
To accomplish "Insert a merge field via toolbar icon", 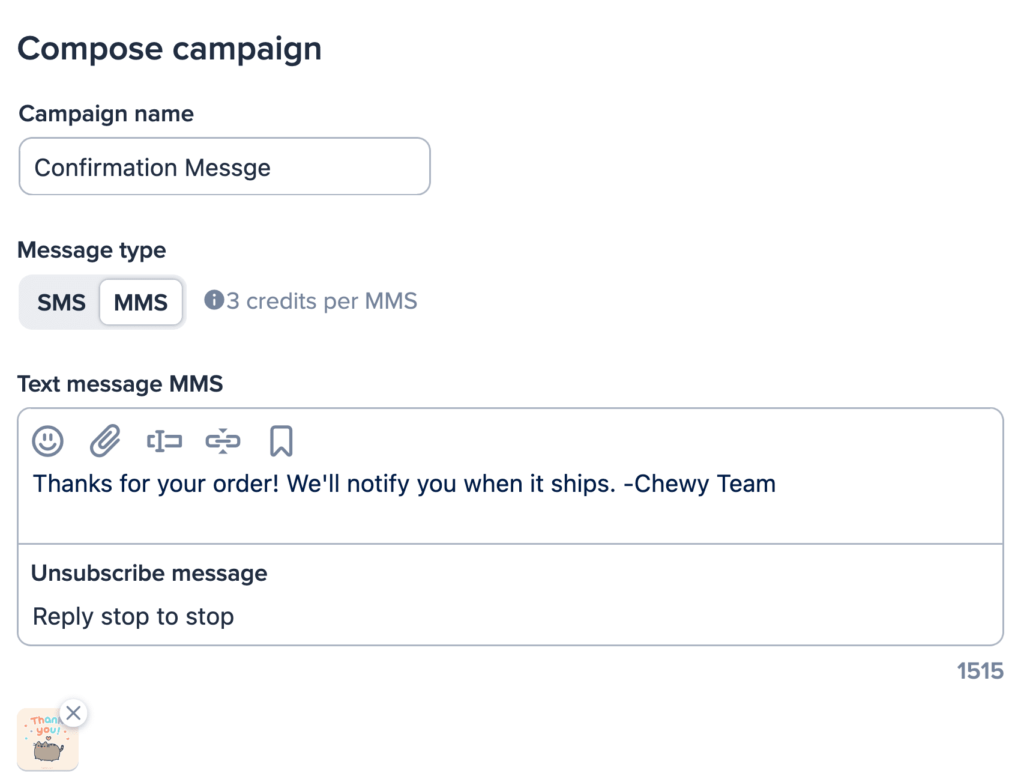I will [x=164, y=440].
